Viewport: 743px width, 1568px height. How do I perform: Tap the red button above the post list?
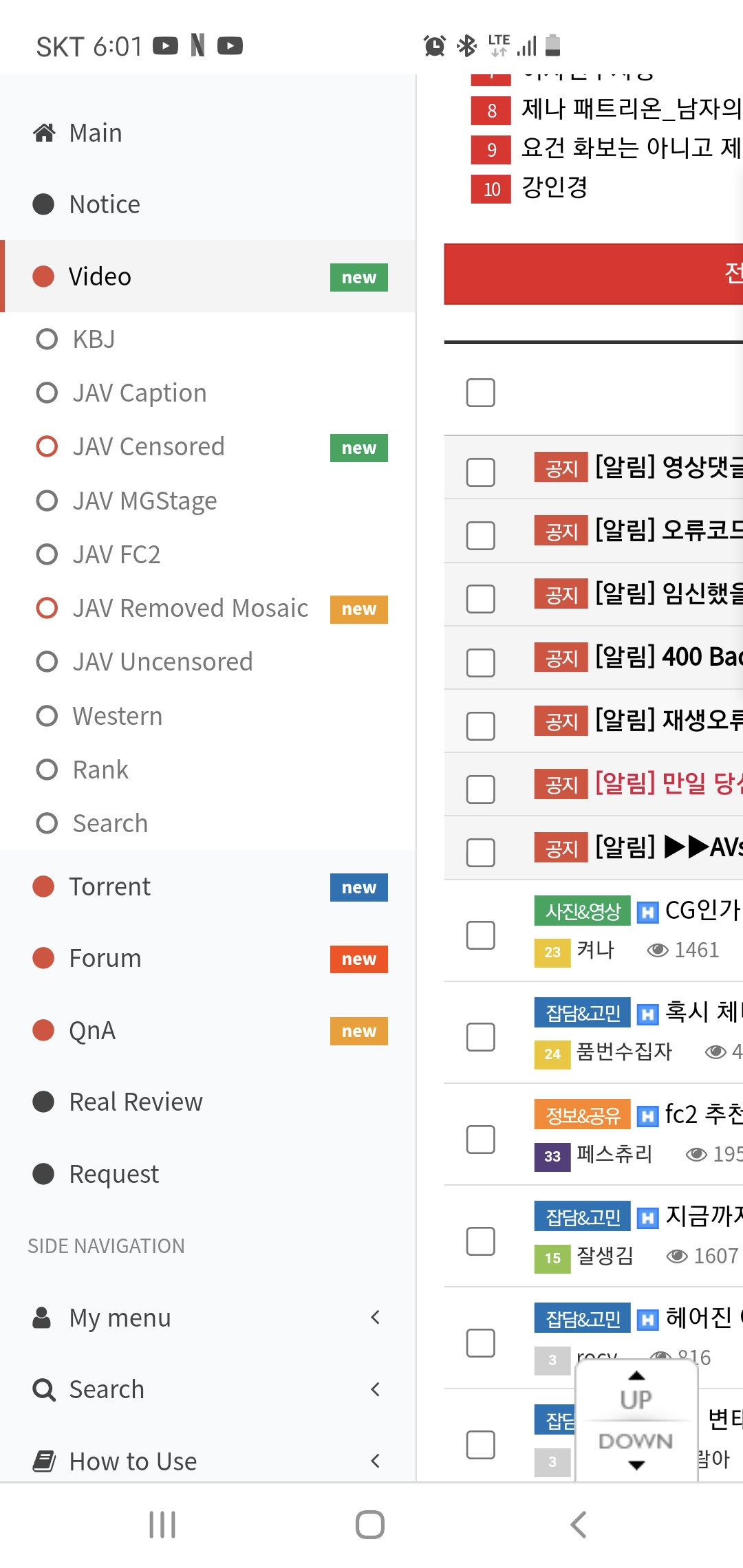coord(593,274)
